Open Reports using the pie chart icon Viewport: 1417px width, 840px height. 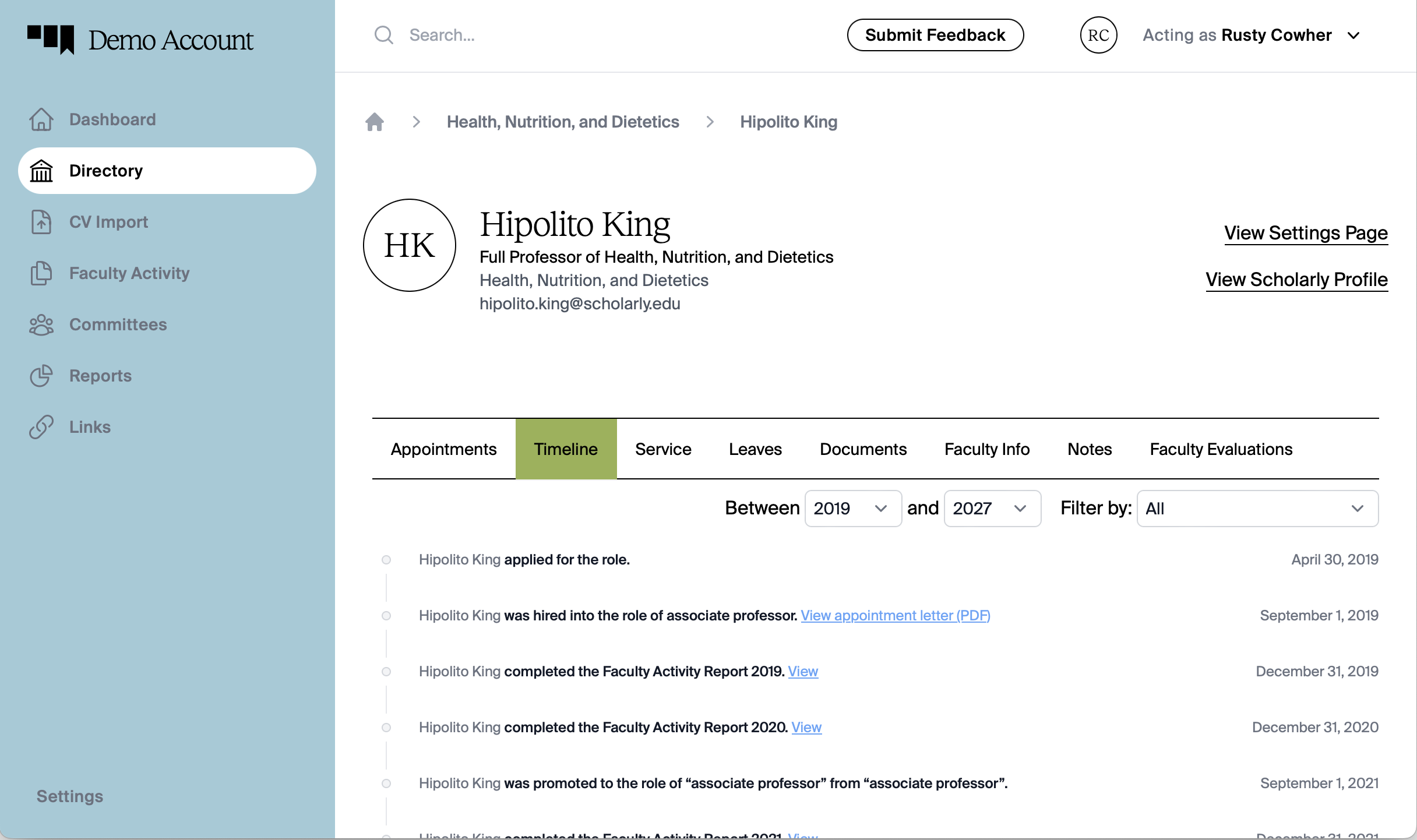click(x=41, y=376)
